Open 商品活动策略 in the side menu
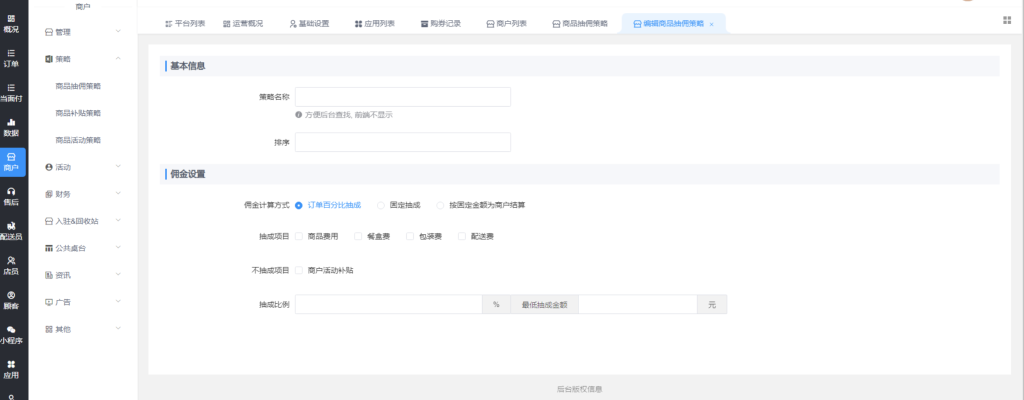Image resolution: width=1024 pixels, height=400 pixels. [78, 140]
